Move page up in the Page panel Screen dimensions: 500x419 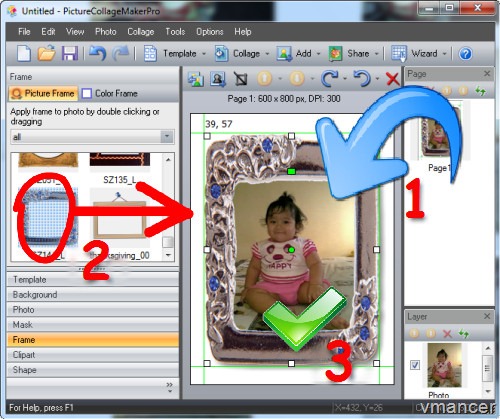click(x=447, y=90)
